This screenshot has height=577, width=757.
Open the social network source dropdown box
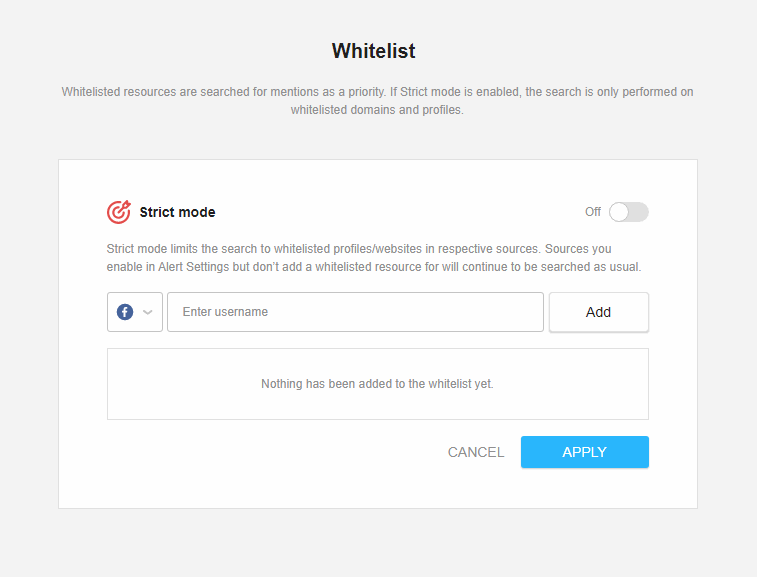(x=135, y=312)
